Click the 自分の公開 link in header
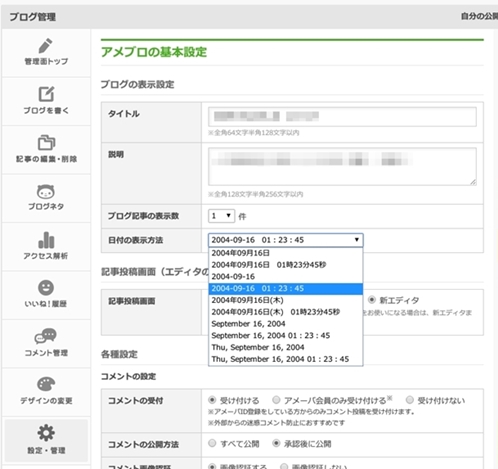Screen dimensions: 498x469 [x=479, y=16]
